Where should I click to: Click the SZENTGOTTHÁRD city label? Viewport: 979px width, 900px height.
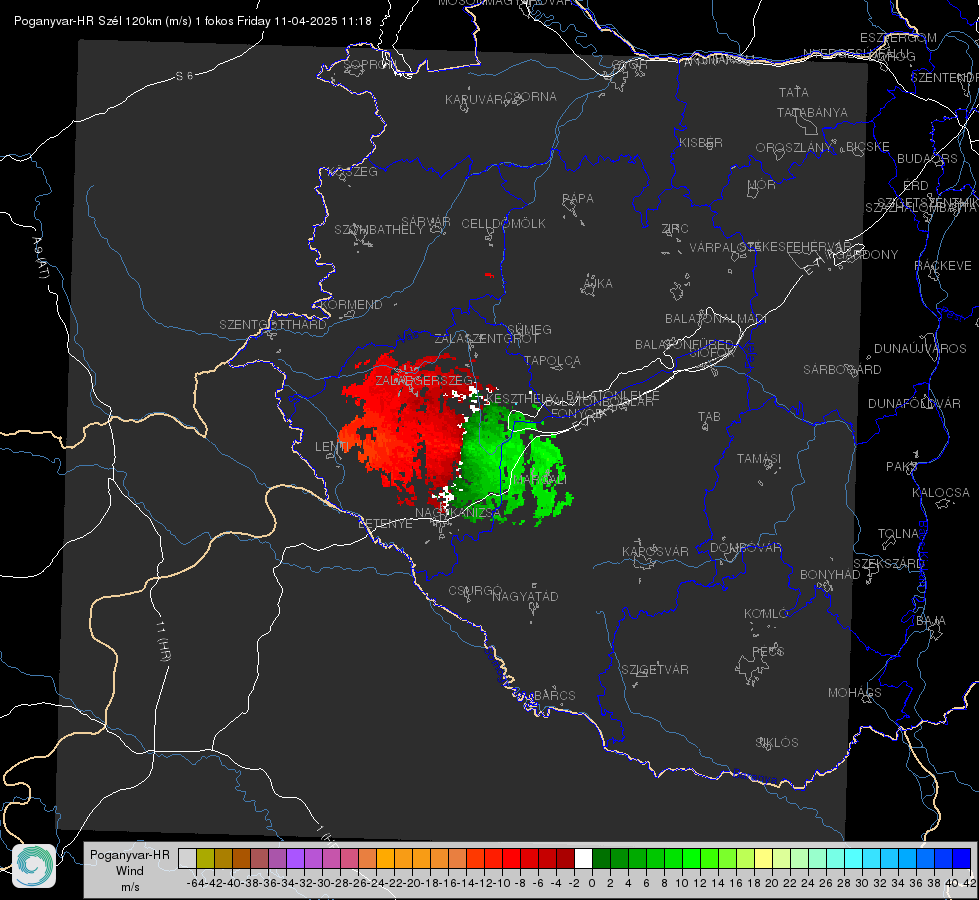(273, 325)
